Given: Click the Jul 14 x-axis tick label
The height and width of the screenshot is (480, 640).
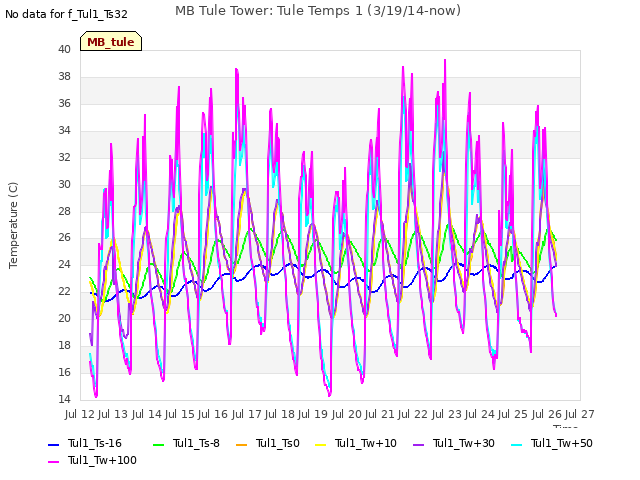Looking at the screenshot, I should [x=147, y=414].
